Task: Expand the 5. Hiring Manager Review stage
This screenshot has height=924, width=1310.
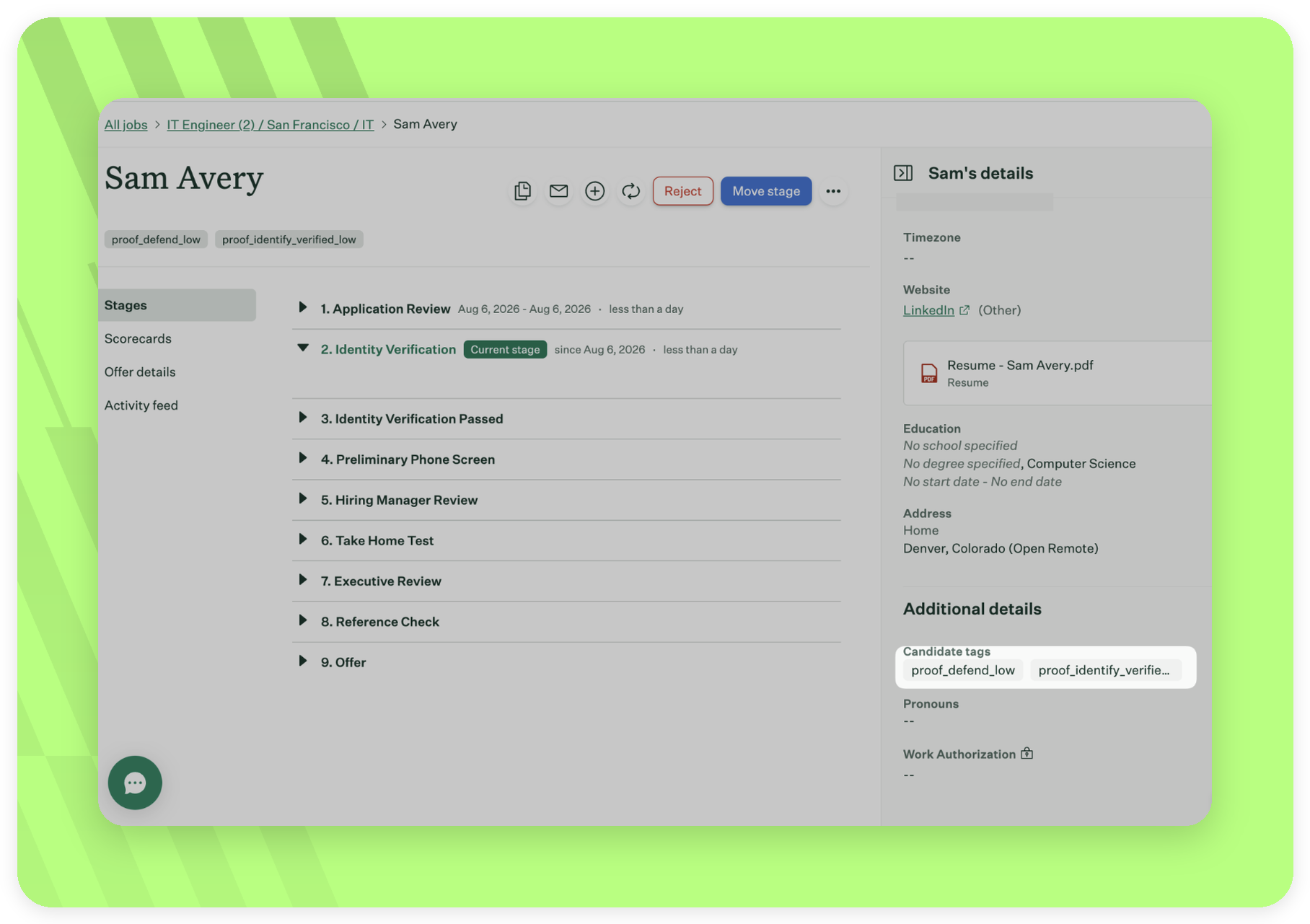Action: pyautogui.click(x=303, y=499)
